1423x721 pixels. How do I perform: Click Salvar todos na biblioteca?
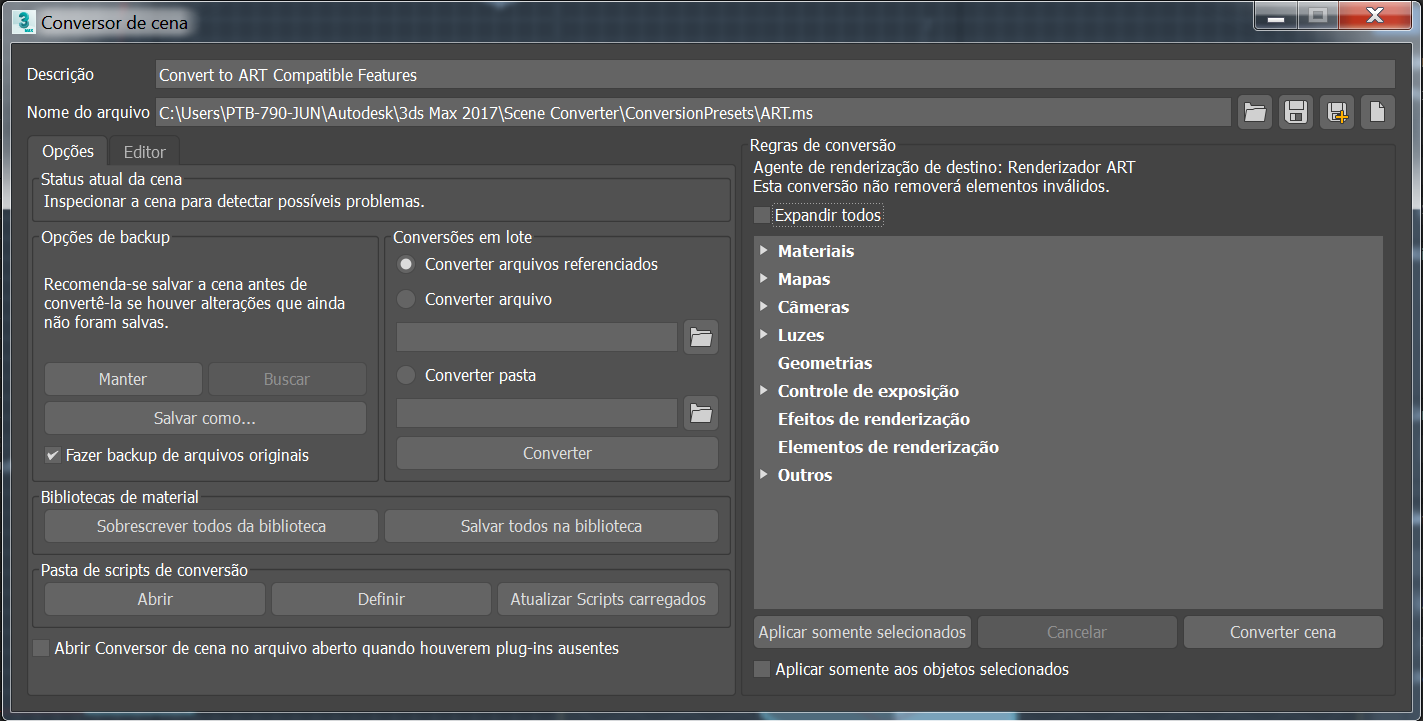[551, 526]
